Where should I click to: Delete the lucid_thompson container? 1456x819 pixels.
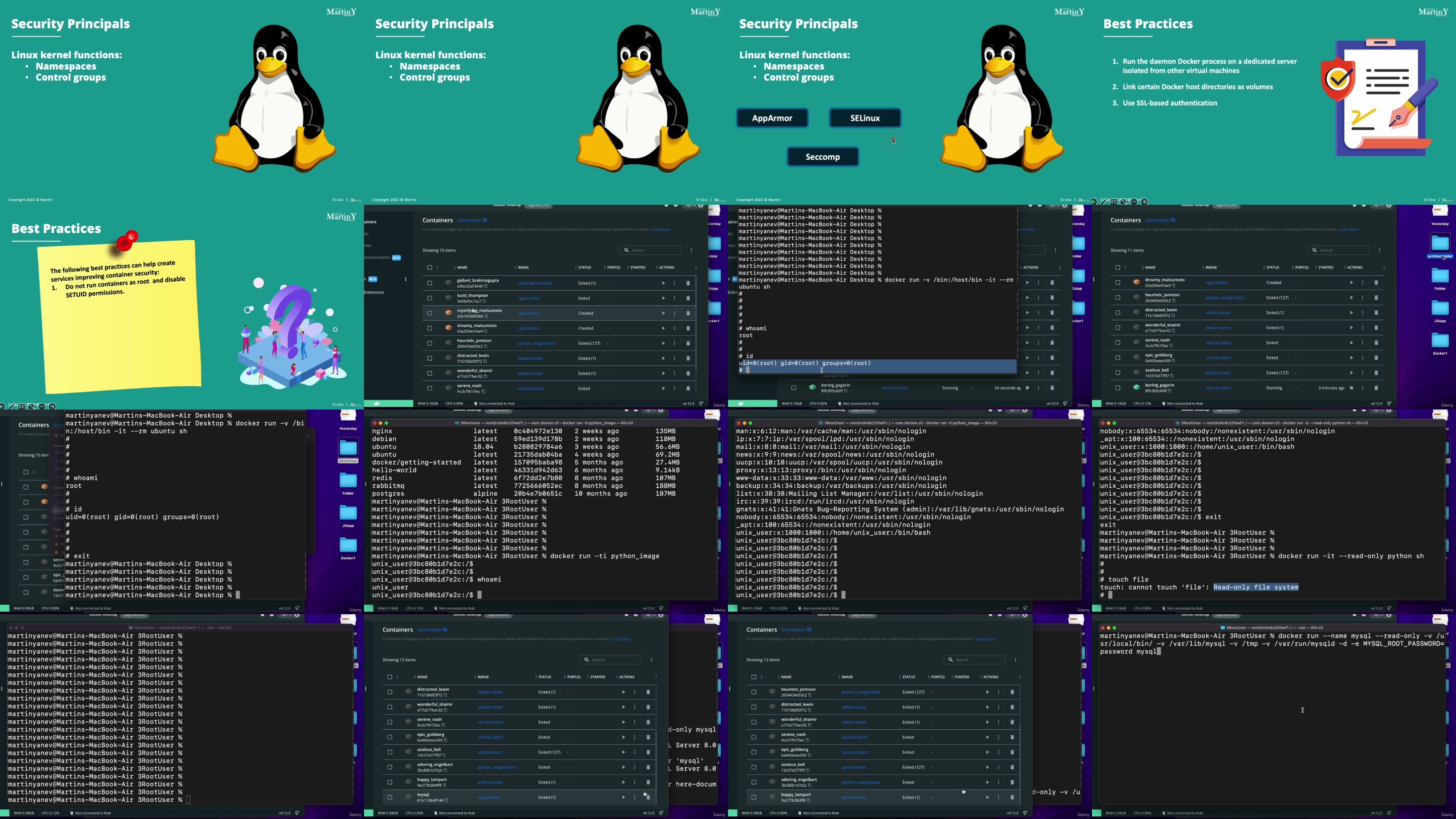click(688, 298)
